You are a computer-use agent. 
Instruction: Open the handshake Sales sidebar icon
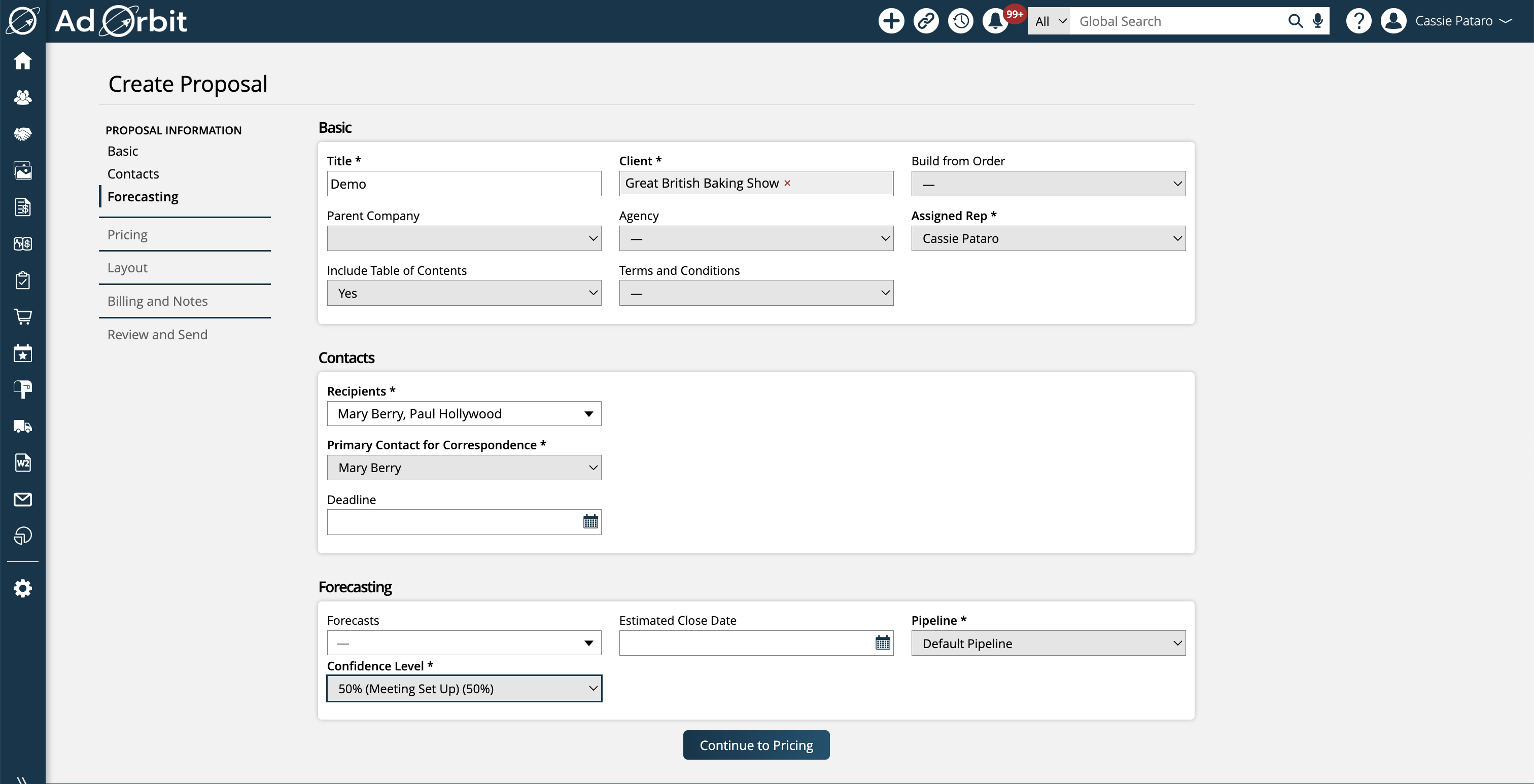[x=23, y=134]
